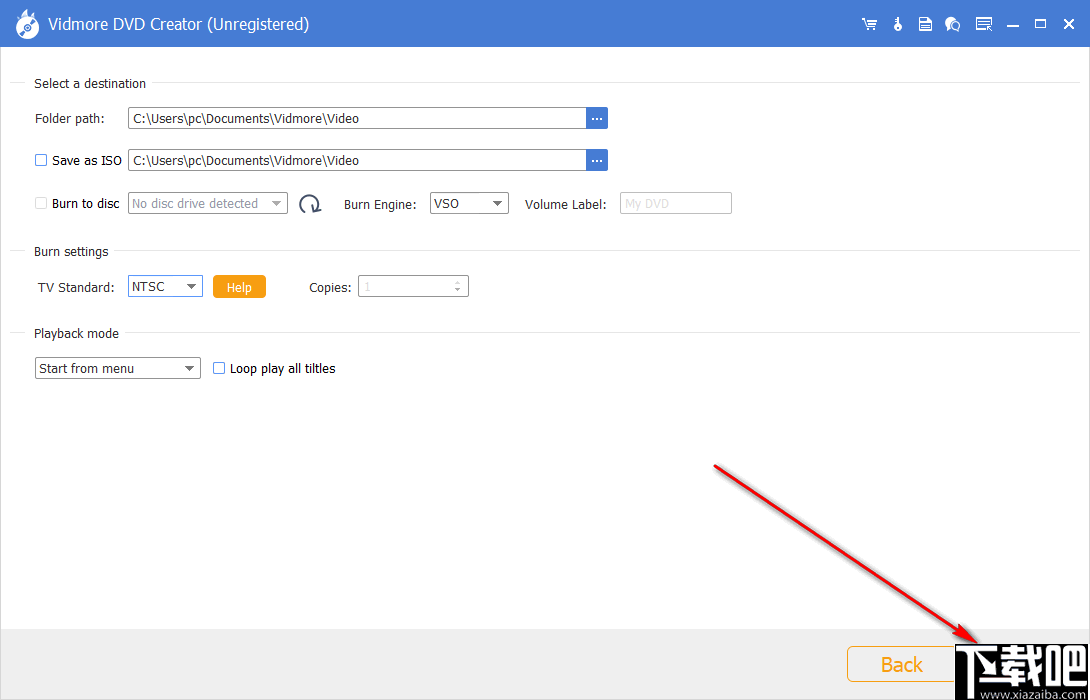
Task: Click the 'Folder path:' label
Action: 70,118
